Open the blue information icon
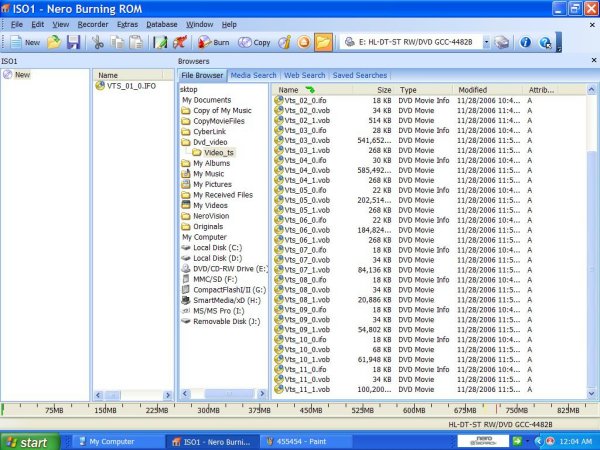This screenshot has width=600, height=450. (x=525, y=42)
